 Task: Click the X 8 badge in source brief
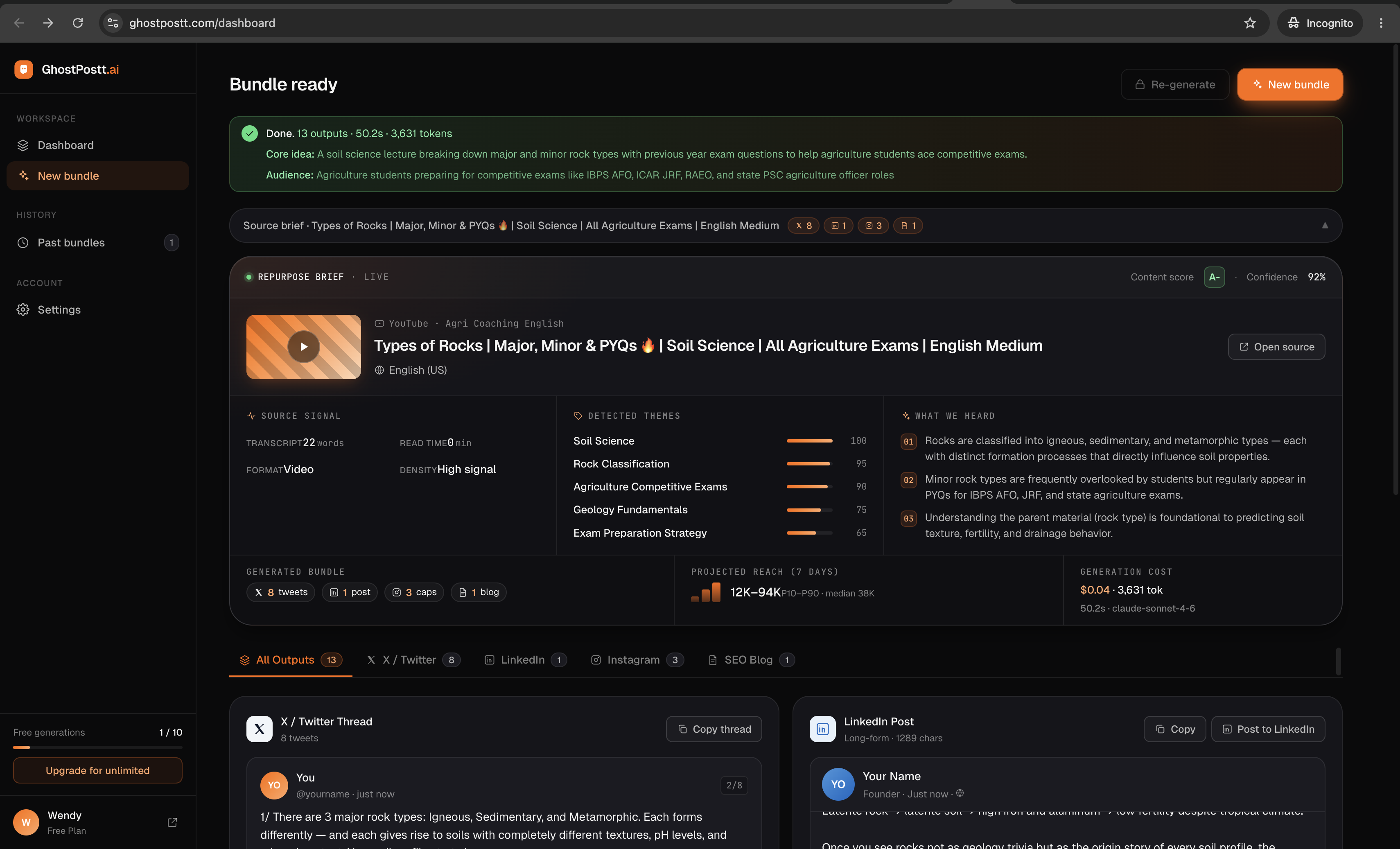click(x=804, y=226)
